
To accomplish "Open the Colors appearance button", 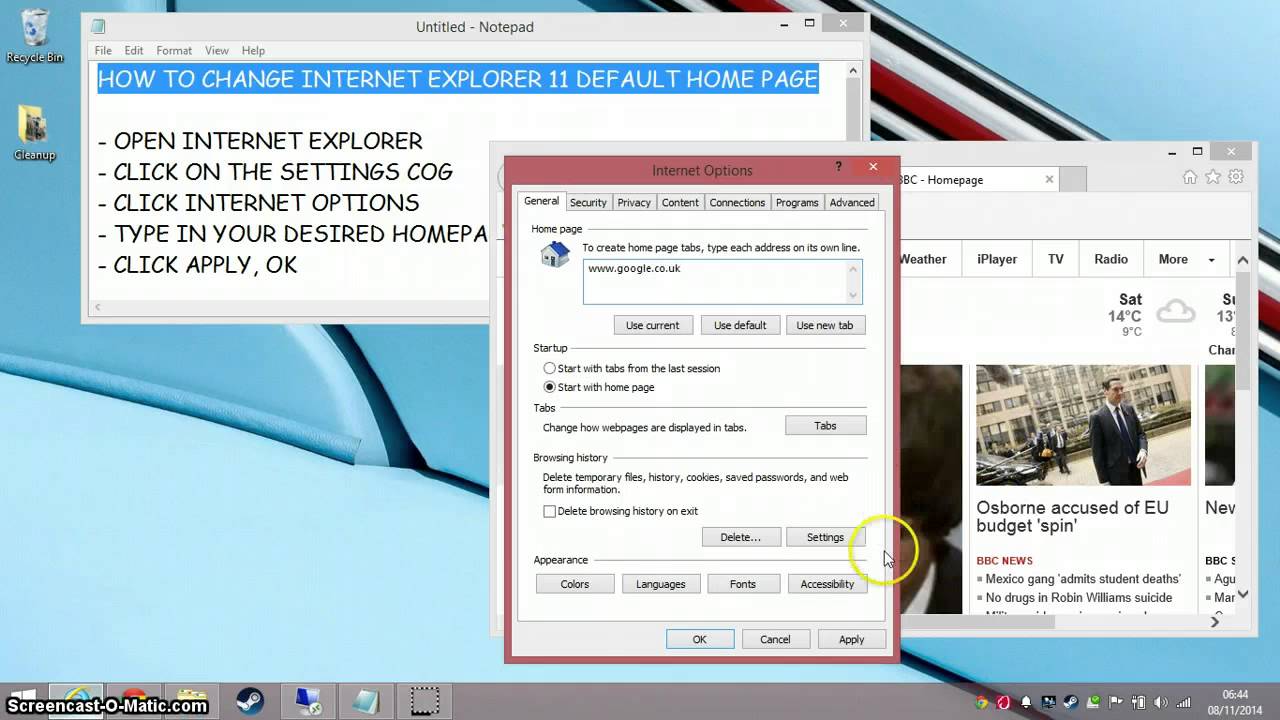I will [x=575, y=584].
